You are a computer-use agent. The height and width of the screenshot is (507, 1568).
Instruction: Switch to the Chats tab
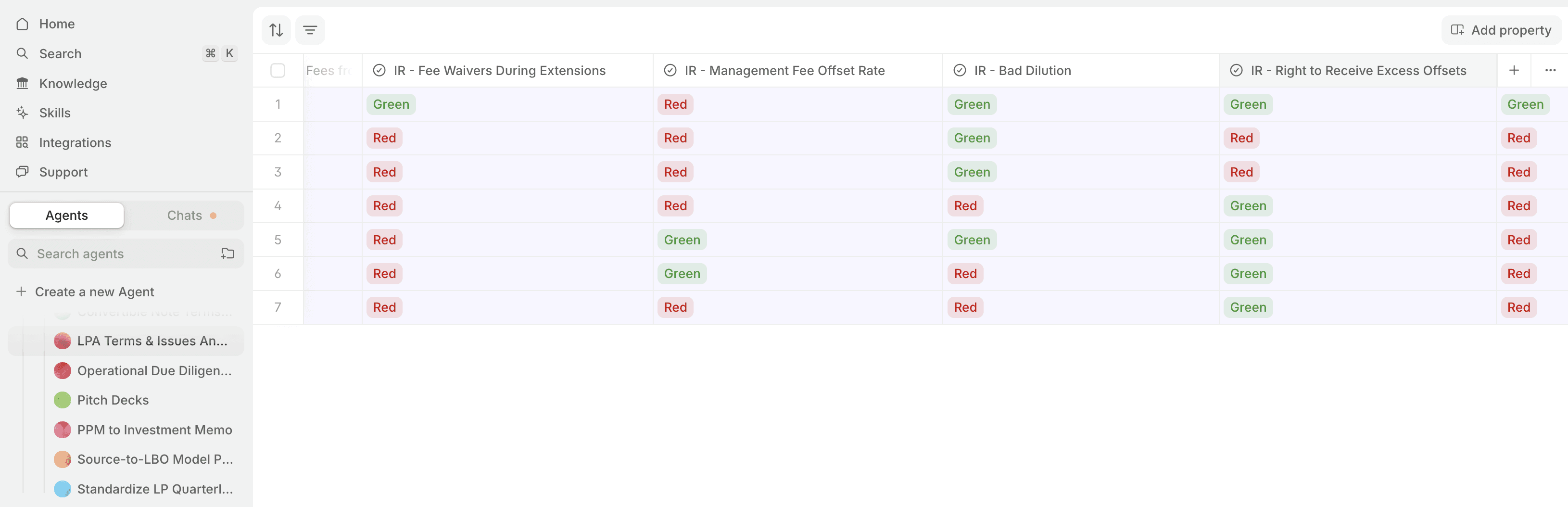point(184,215)
